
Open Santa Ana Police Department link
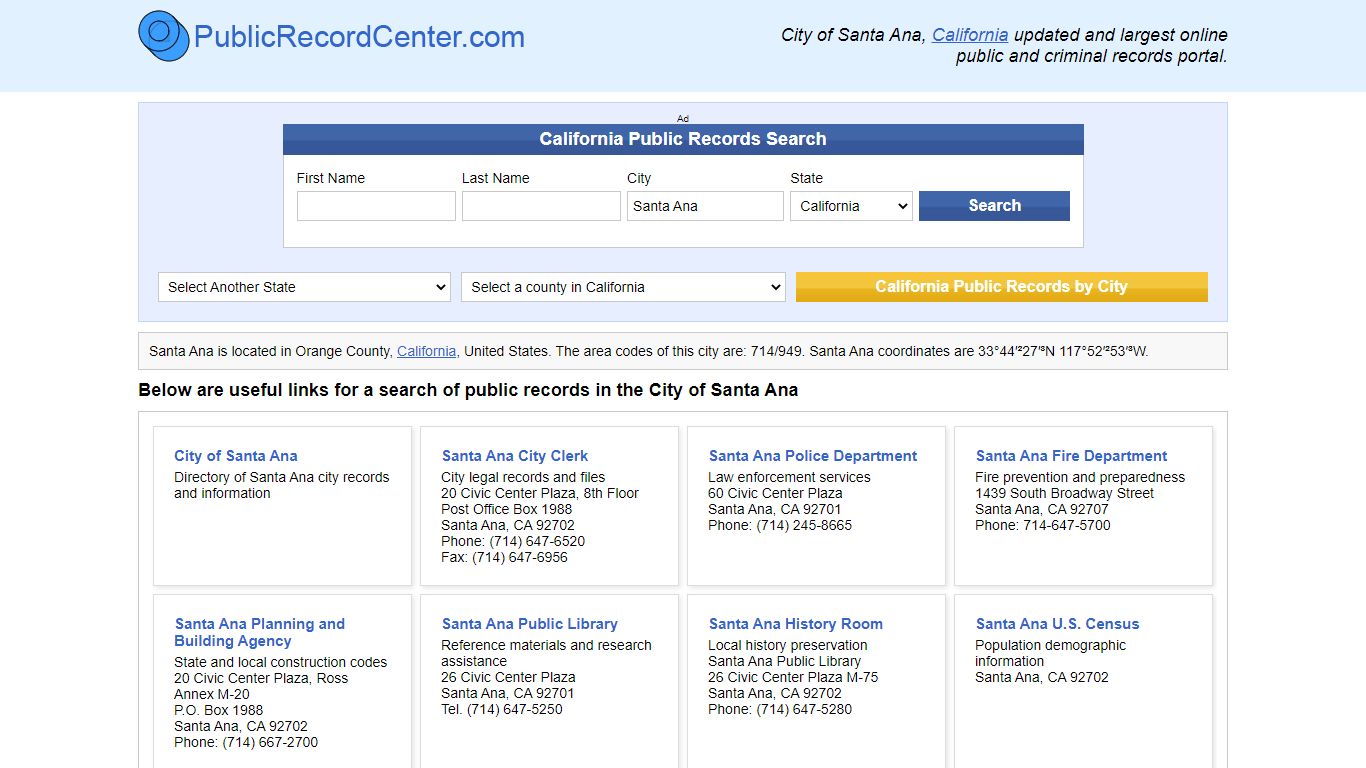[x=813, y=456]
